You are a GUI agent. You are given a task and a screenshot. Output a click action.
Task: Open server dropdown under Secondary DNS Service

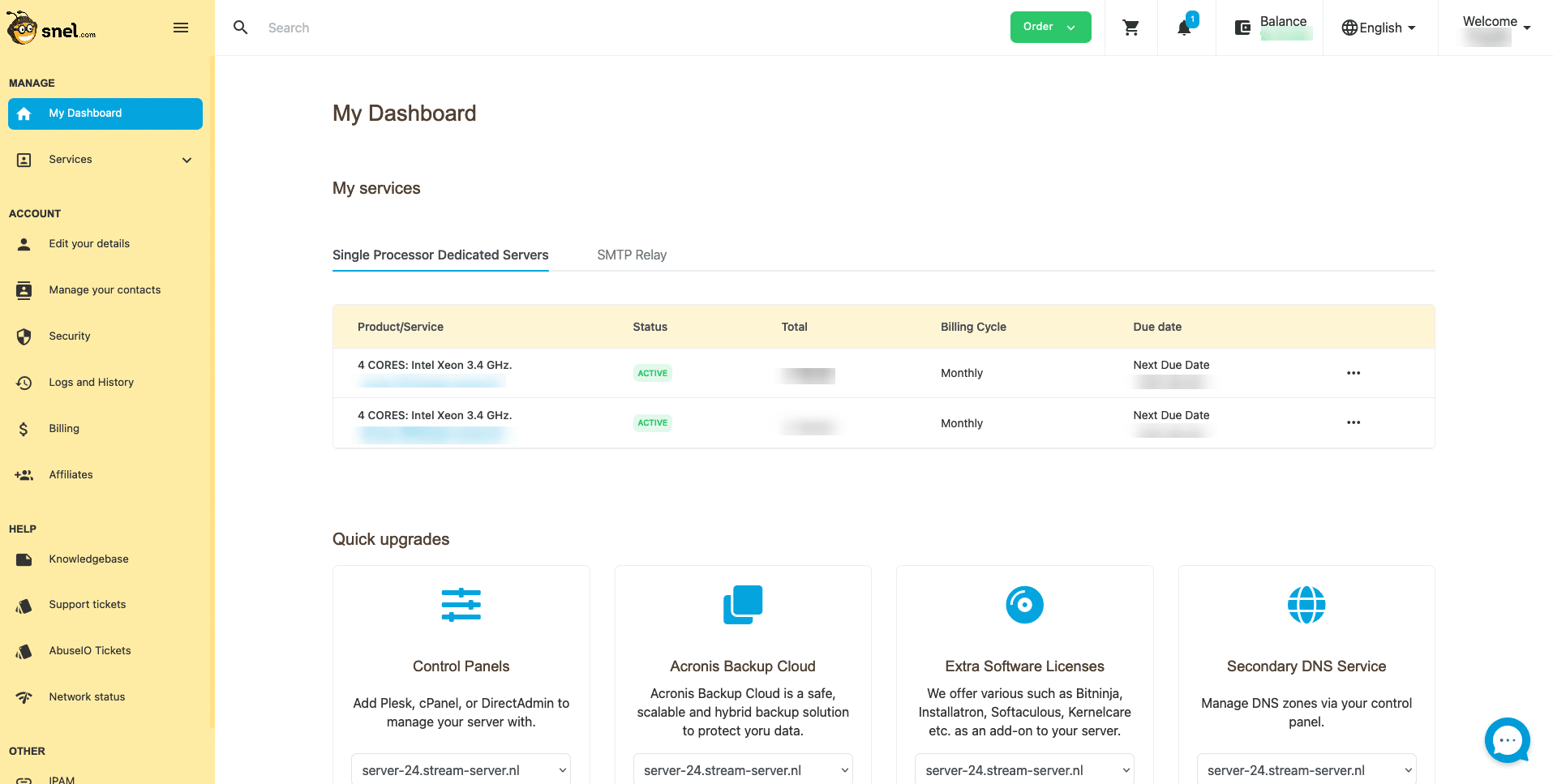coord(1306,770)
